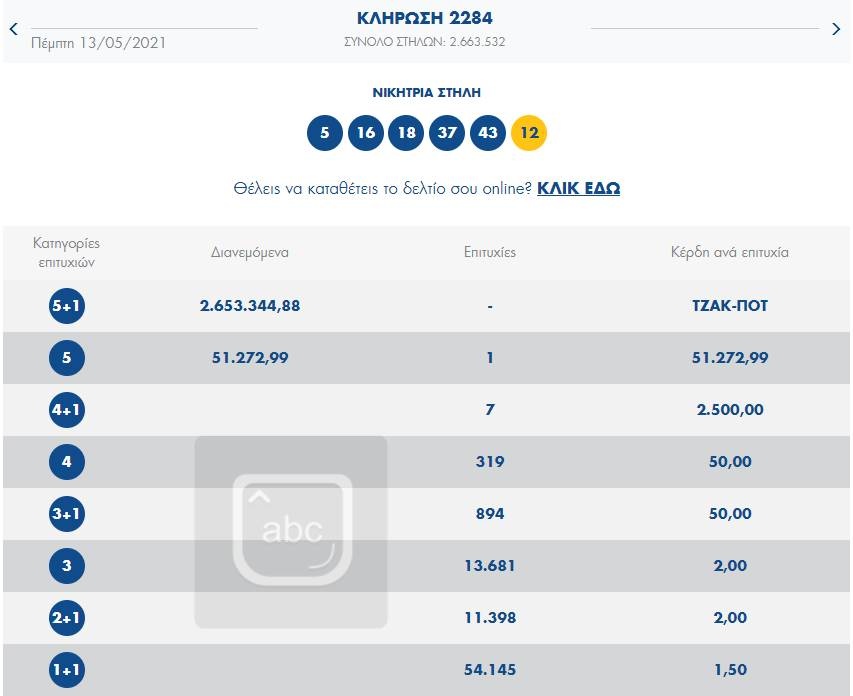Click the 5+1 category badge
This screenshot has width=853, height=696.
[x=67, y=306]
